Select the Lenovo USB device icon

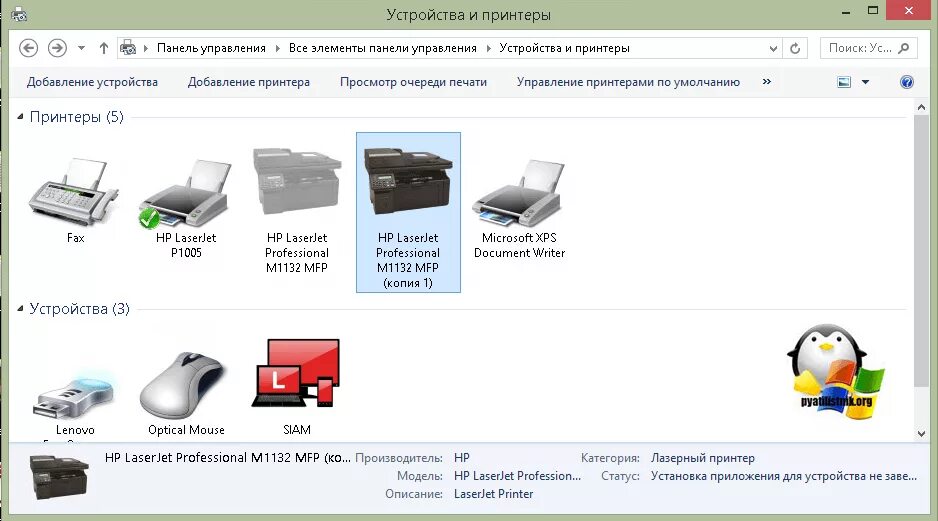[75, 396]
